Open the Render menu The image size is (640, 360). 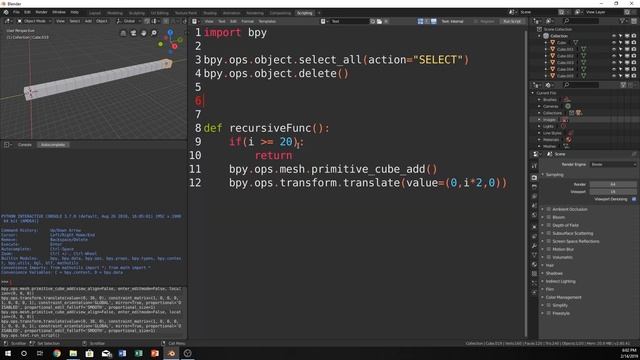click(41, 12)
